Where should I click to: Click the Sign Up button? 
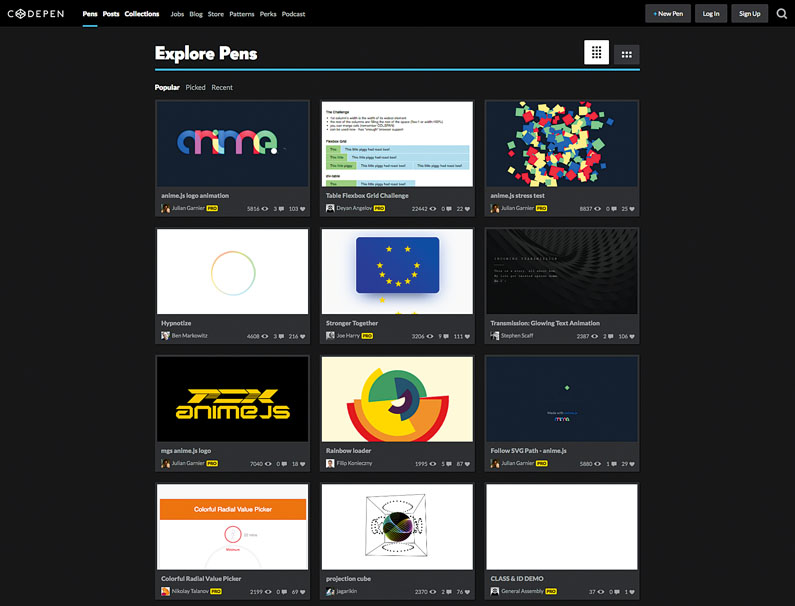(x=749, y=14)
